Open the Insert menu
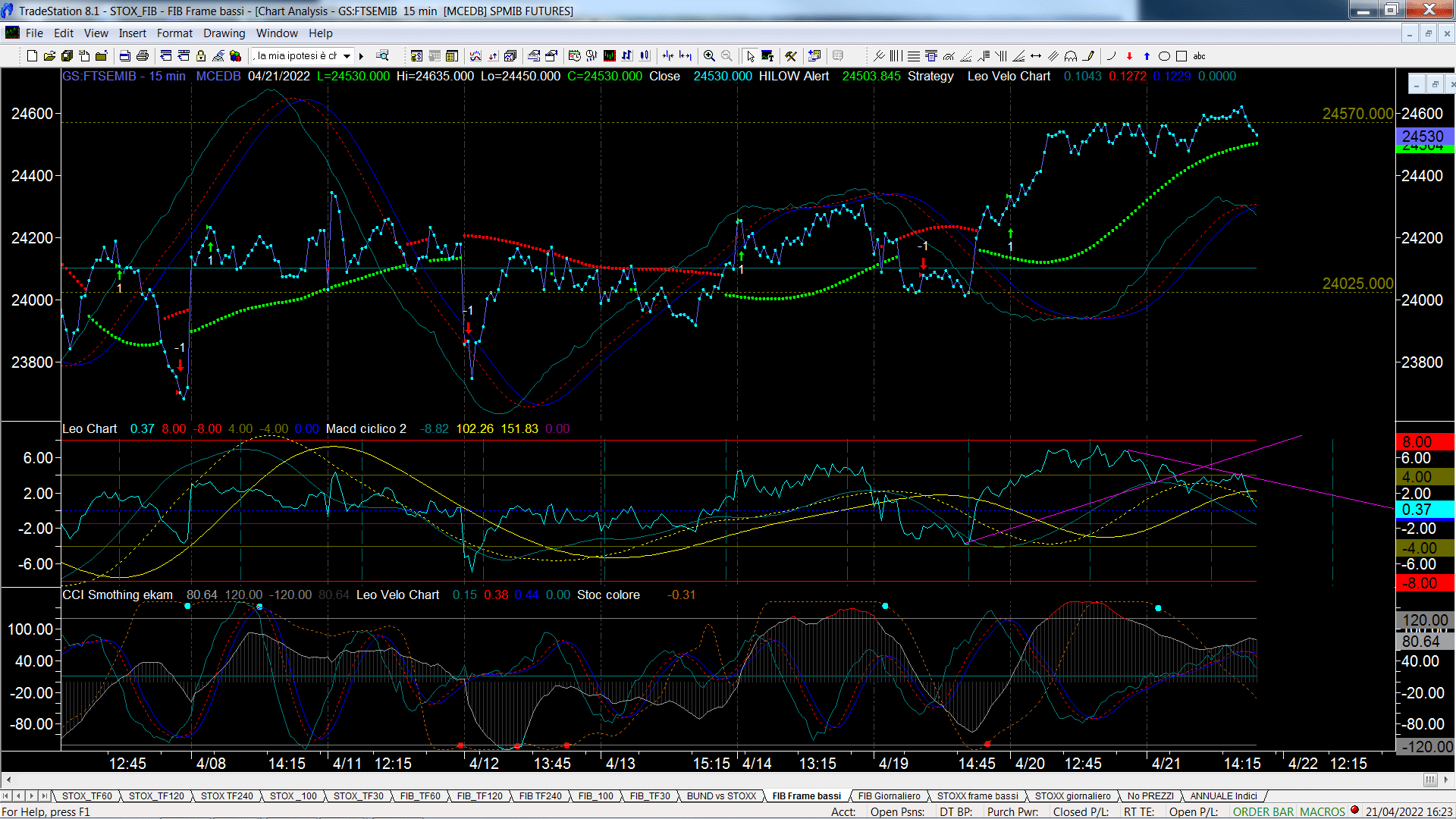 [133, 33]
